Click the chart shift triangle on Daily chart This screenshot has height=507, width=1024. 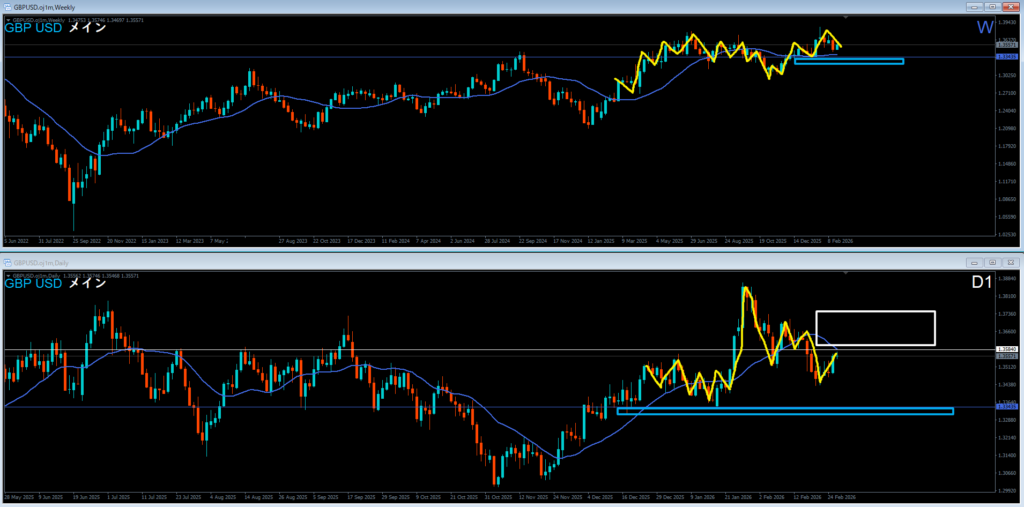point(847,274)
